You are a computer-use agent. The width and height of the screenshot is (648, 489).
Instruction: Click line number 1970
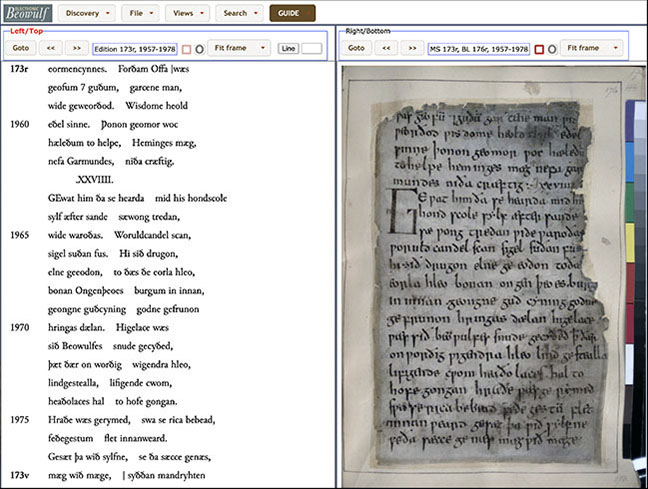(19, 328)
